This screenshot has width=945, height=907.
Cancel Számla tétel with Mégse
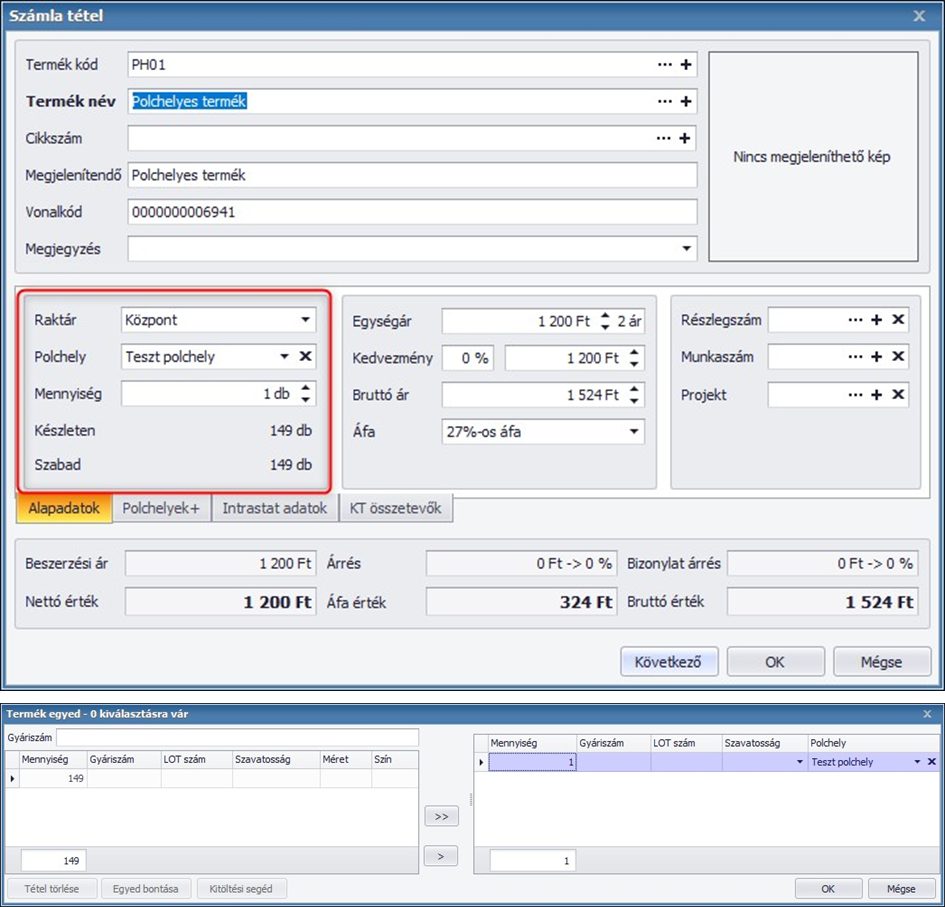882,662
